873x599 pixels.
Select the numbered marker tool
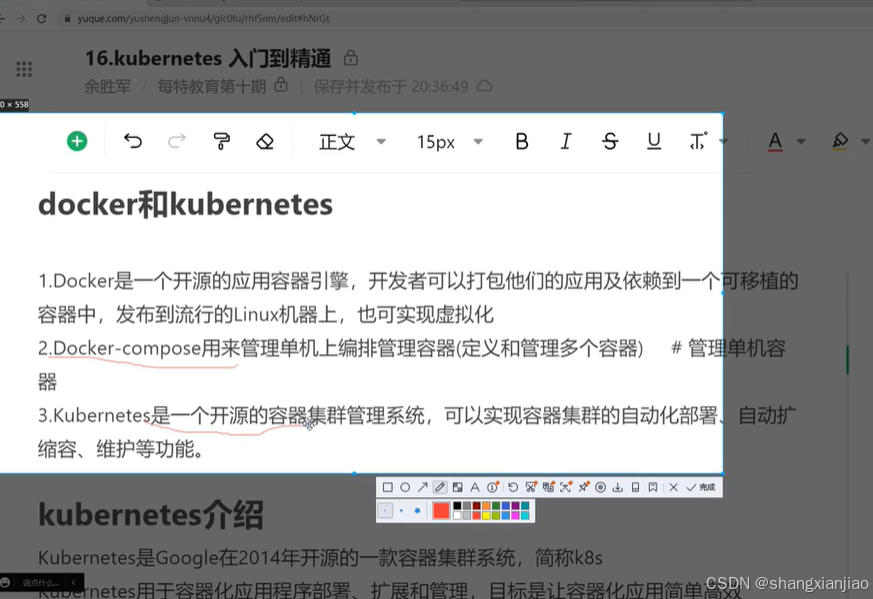[x=493, y=487]
